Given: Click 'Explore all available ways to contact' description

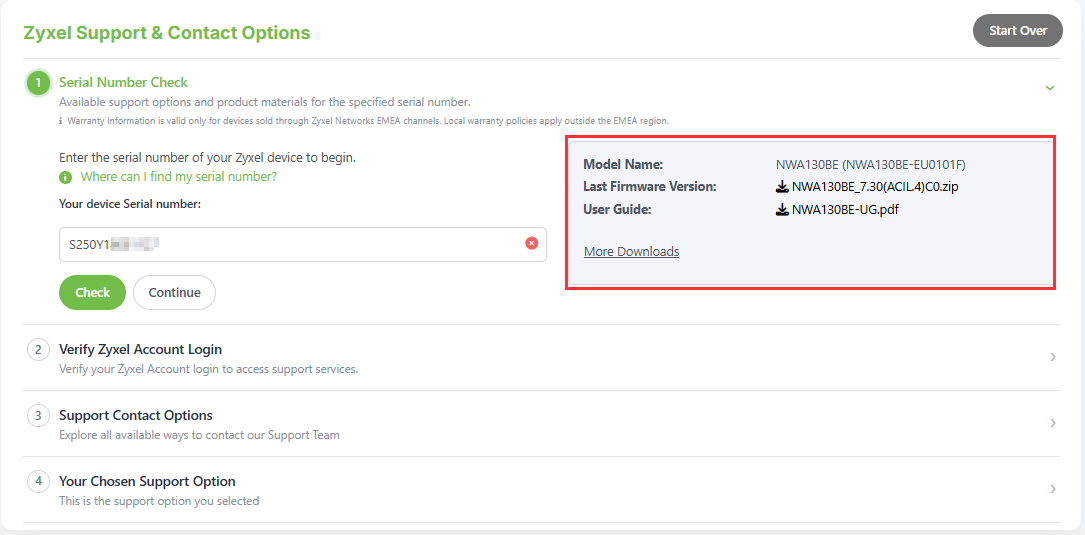Looking at the screenshot, I should (x=199, y=435).
